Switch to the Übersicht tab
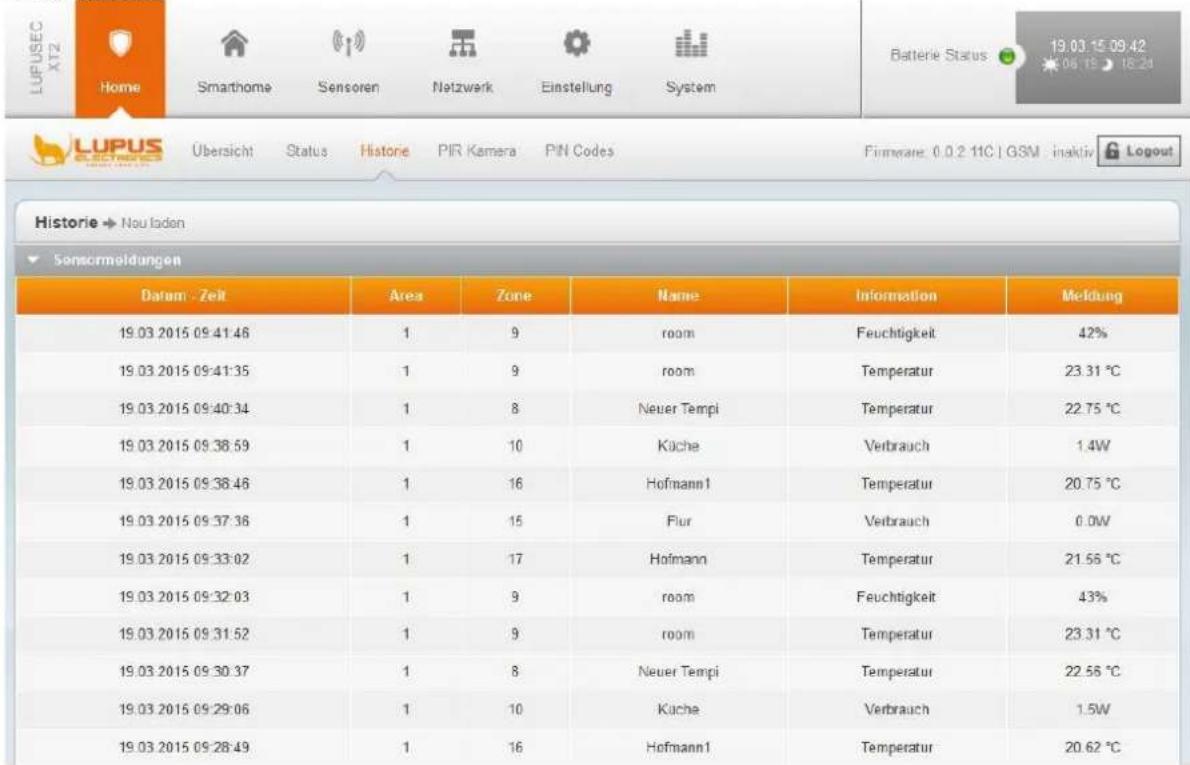The width and height of the screenshot is (1190, 765). pyautogui.click(x=223, y=151)
